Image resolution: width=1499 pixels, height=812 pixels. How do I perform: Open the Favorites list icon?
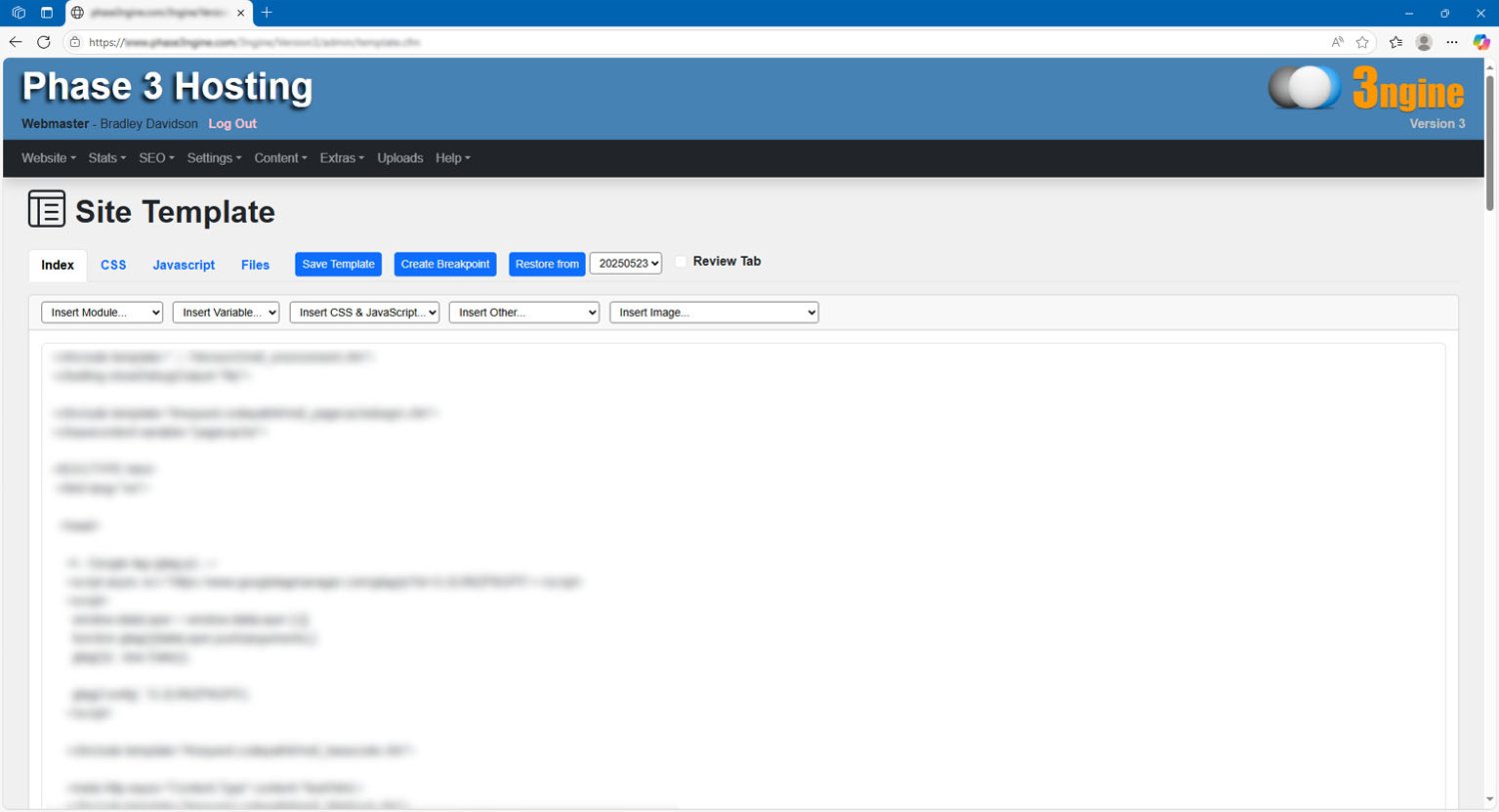(x=1396, y=42)
